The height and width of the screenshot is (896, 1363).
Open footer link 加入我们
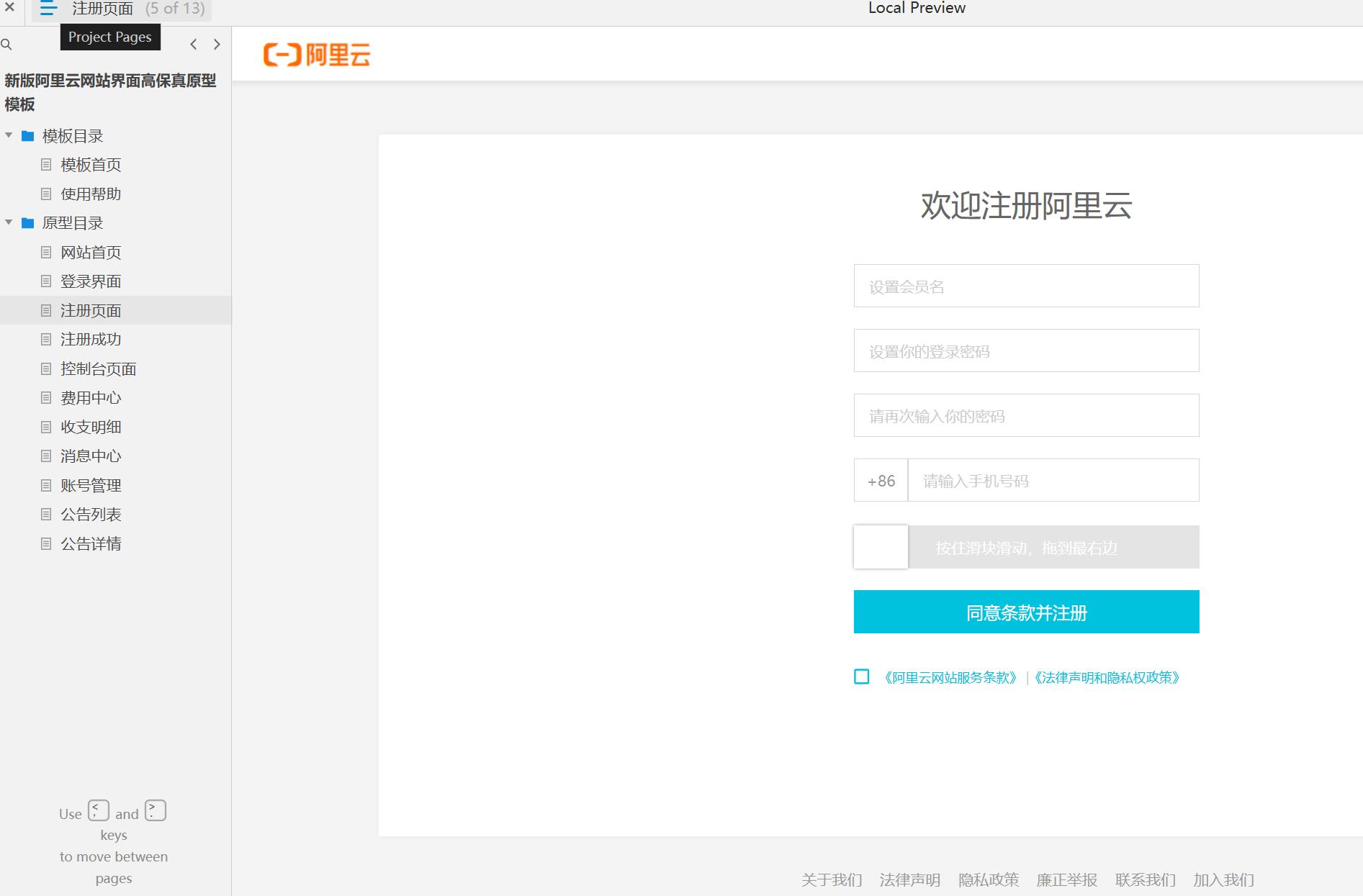point(1224,880)
